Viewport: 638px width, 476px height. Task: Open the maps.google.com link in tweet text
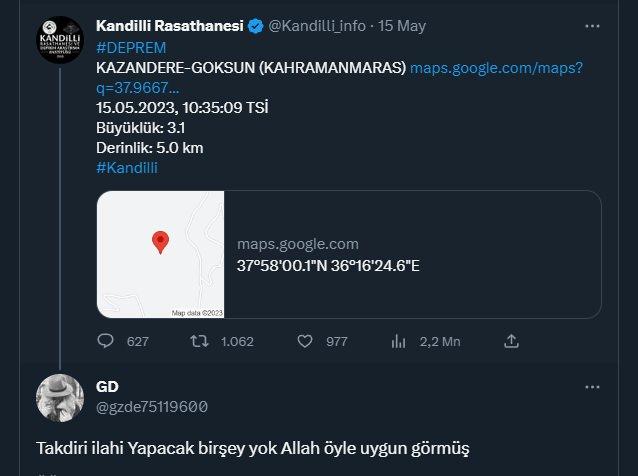tap(340, 77)
